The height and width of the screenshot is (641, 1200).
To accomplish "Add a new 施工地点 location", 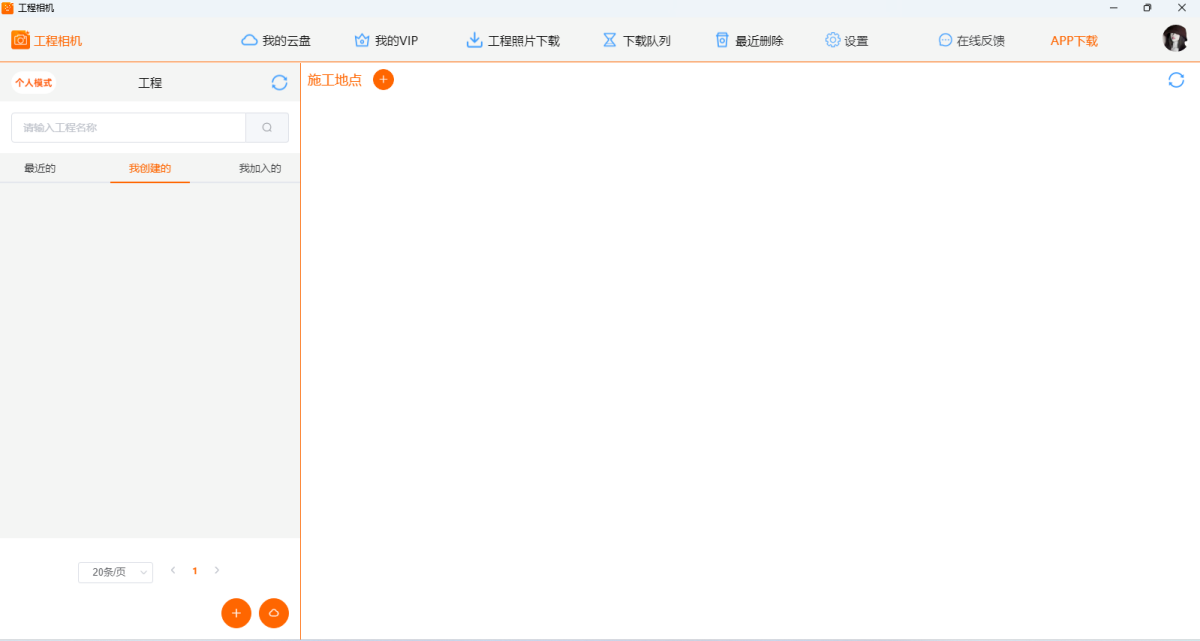I will click(383, 80).
